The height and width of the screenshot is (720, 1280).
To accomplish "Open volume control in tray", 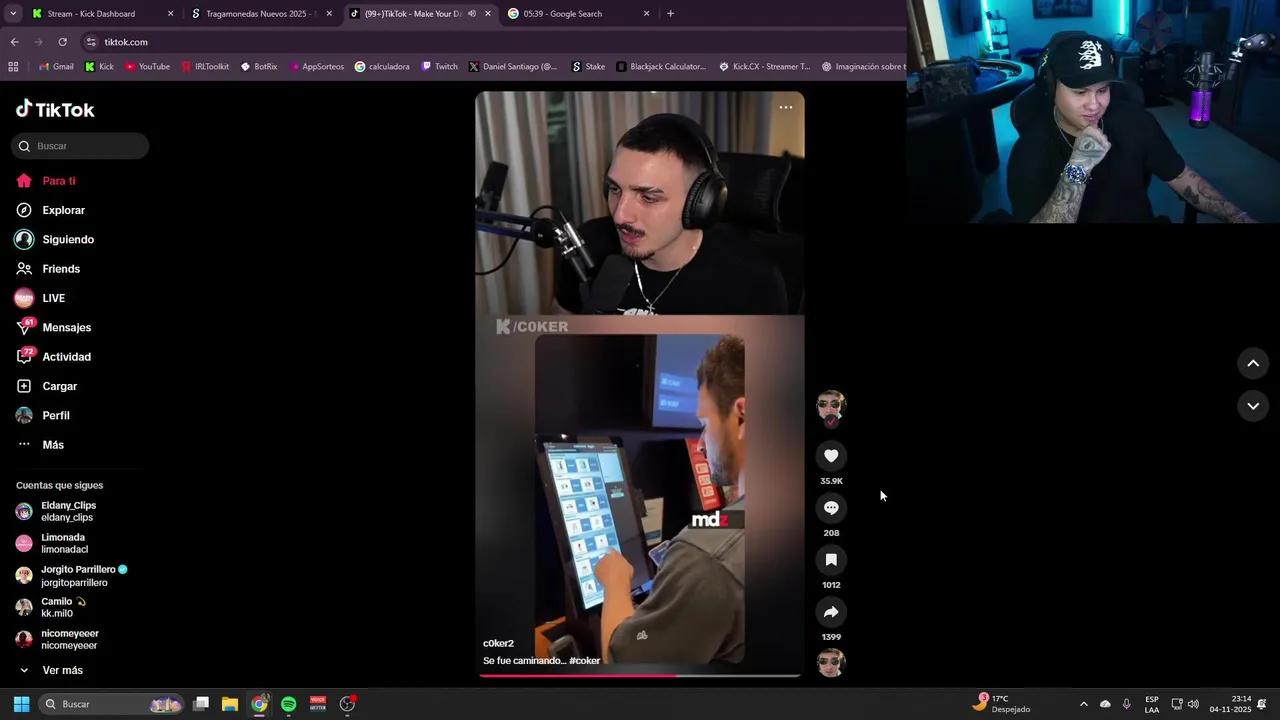I will click(x=1193, y=704).
